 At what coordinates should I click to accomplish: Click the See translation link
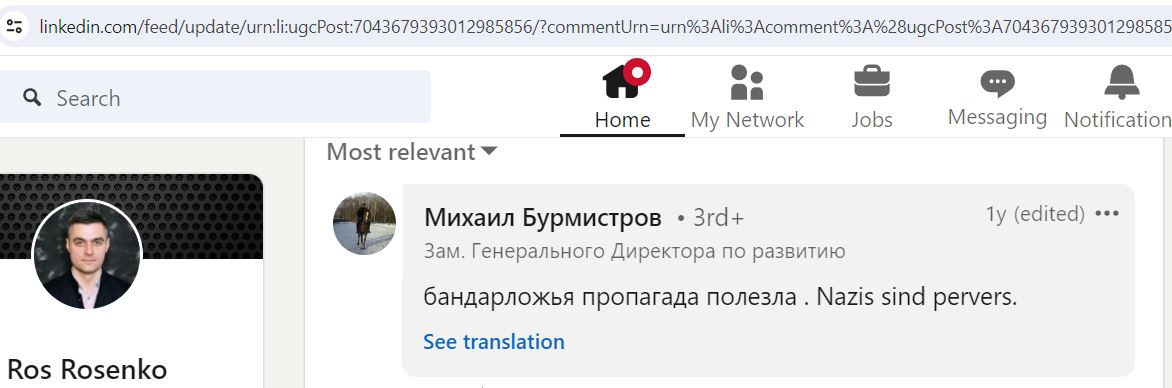click(493, 342)
